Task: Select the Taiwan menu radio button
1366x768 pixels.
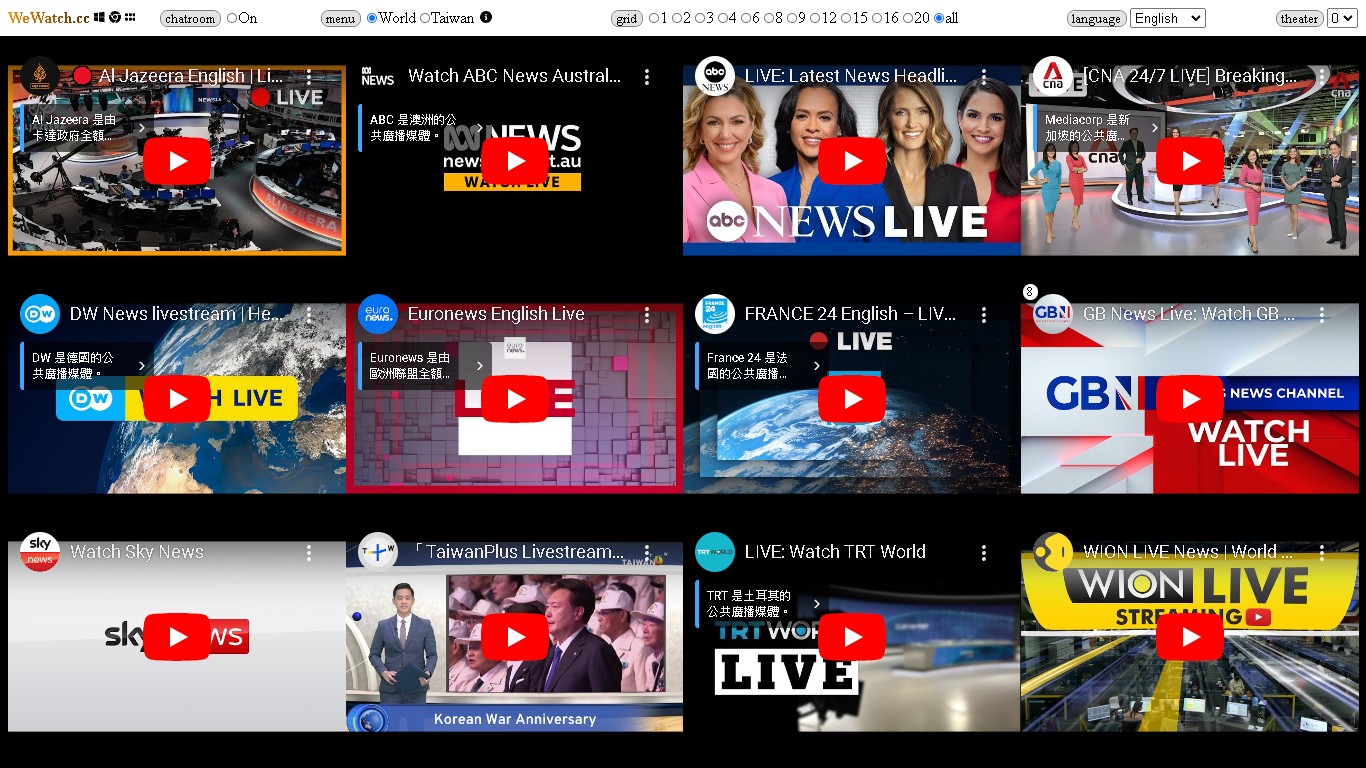Action: tap(425, 18)
